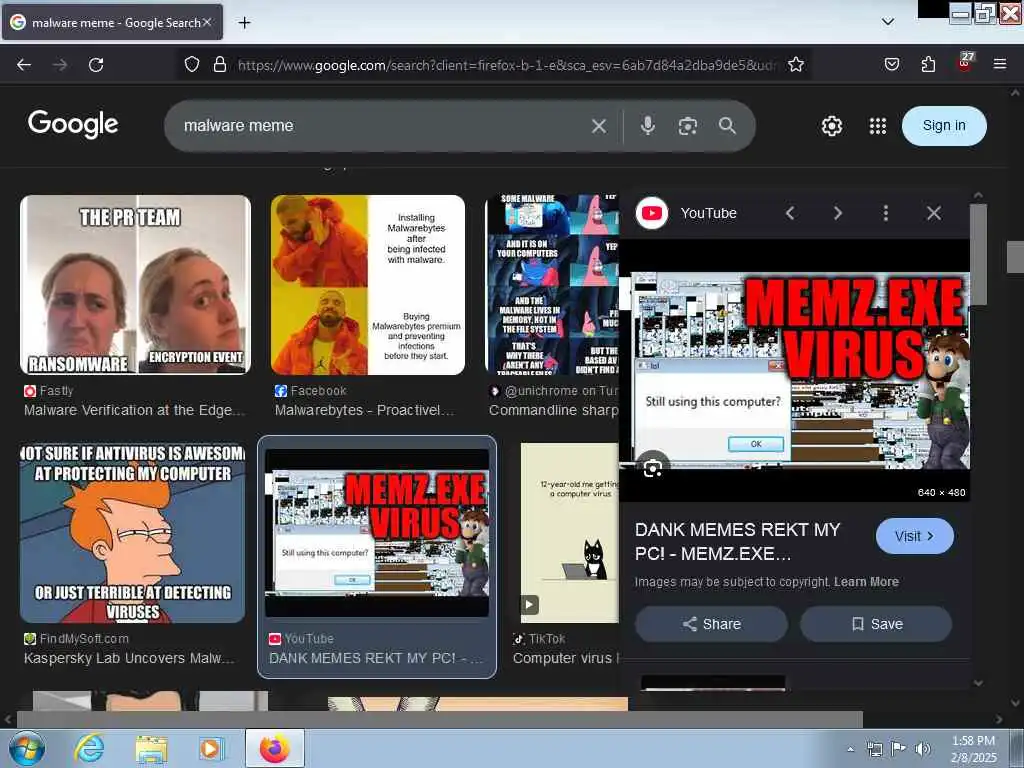Open a new tab with the plus button

(244, 23)
